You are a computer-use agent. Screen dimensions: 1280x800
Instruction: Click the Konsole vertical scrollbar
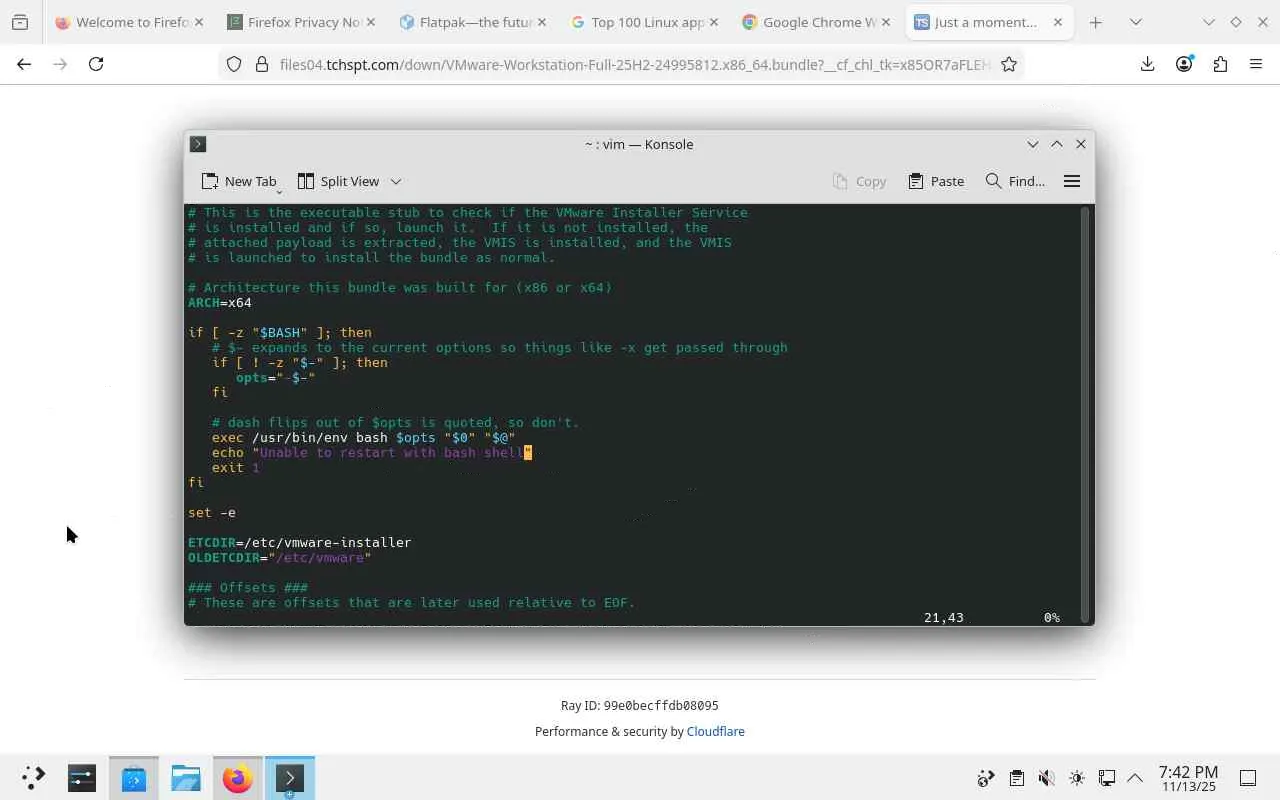click(1084, 414)
